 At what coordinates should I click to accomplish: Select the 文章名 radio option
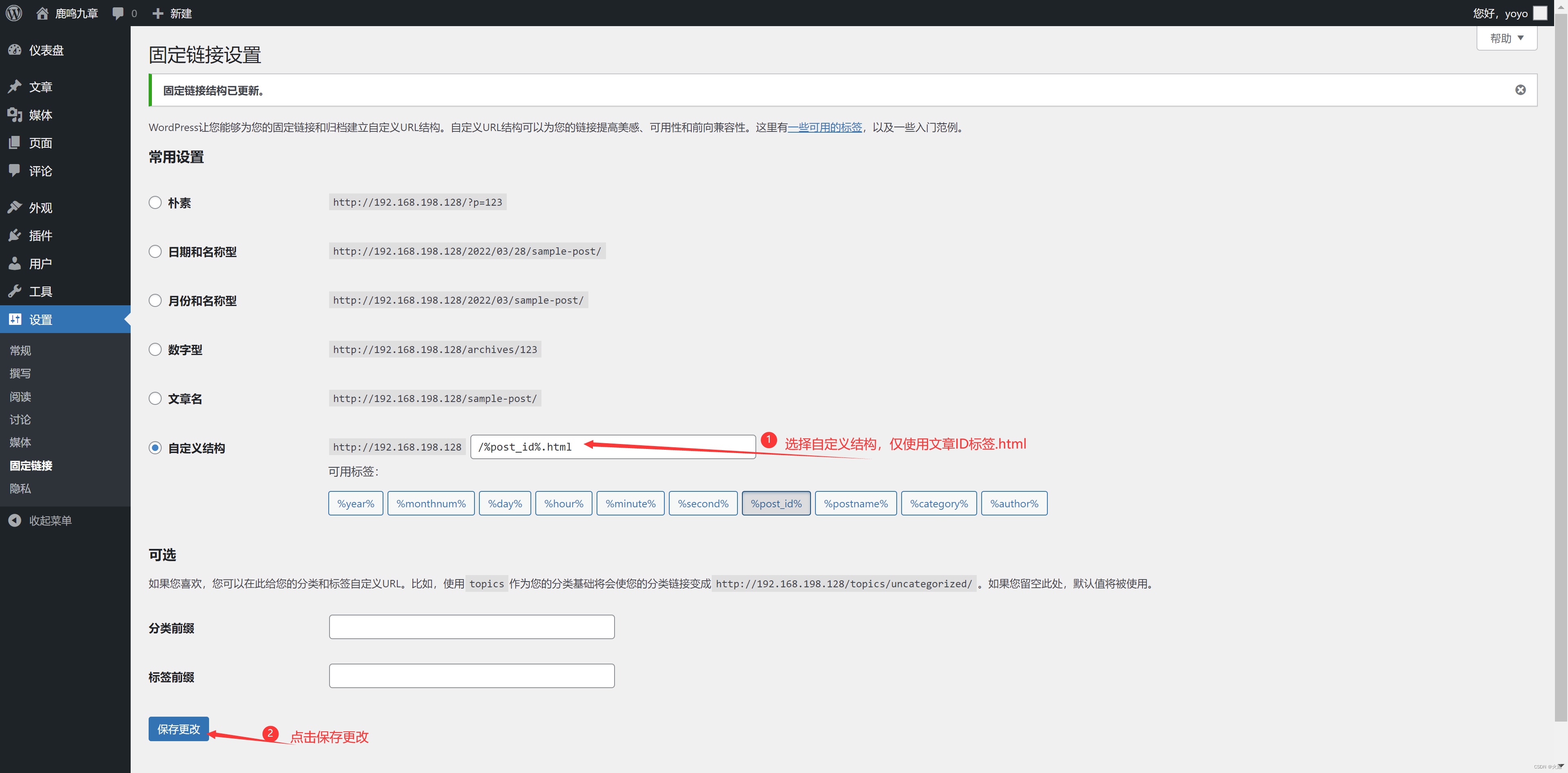[155, 398]
